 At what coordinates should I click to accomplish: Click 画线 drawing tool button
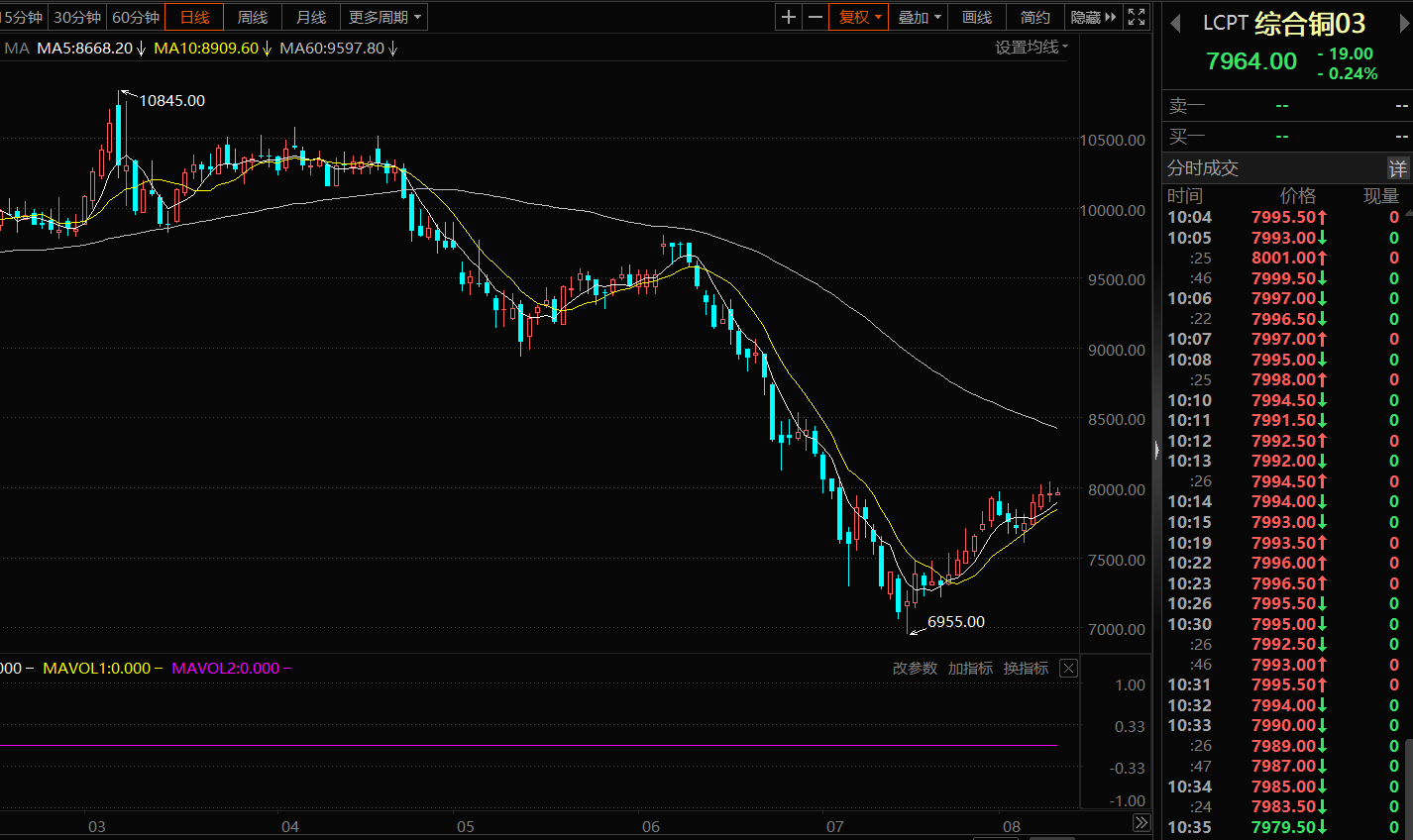point(977,17)
